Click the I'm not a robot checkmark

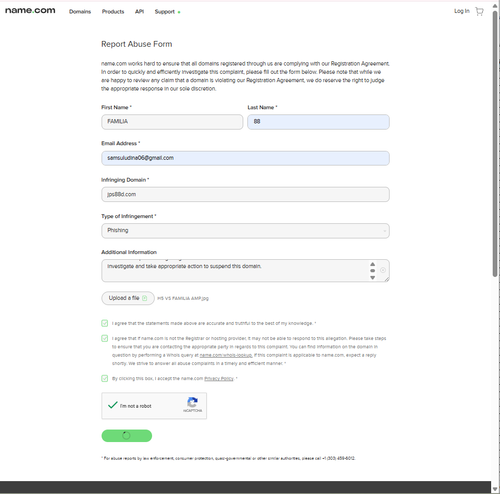[x=113, y=405]
